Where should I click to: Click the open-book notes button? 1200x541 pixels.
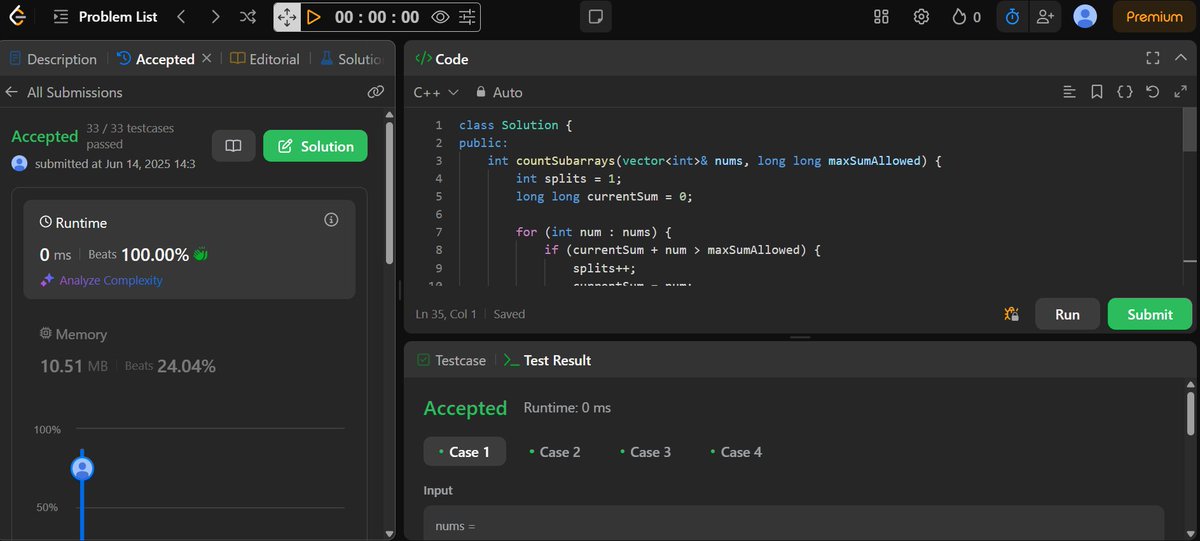click(233, 146)
